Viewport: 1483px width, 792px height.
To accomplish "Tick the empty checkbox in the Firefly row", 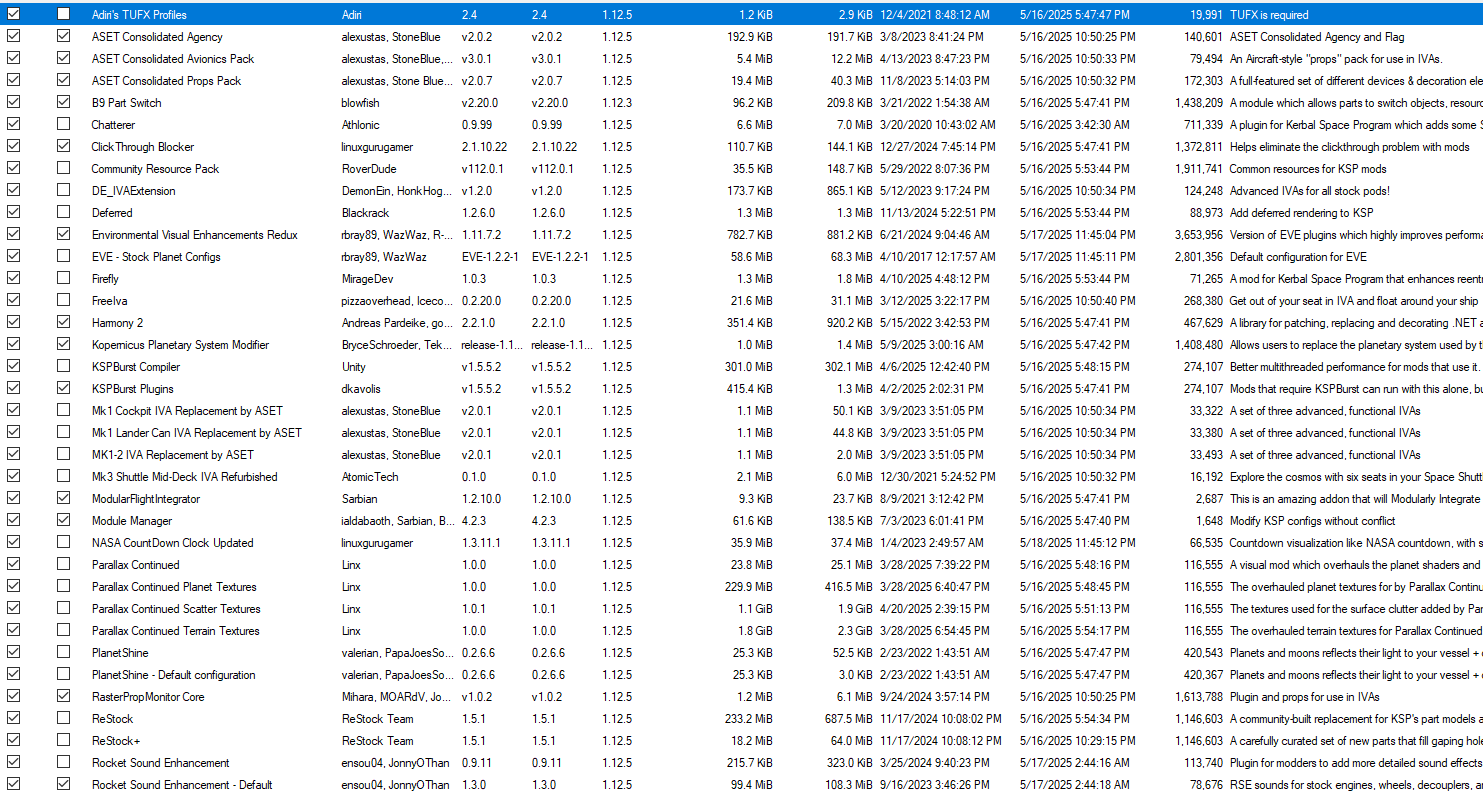I will [64, 279].
